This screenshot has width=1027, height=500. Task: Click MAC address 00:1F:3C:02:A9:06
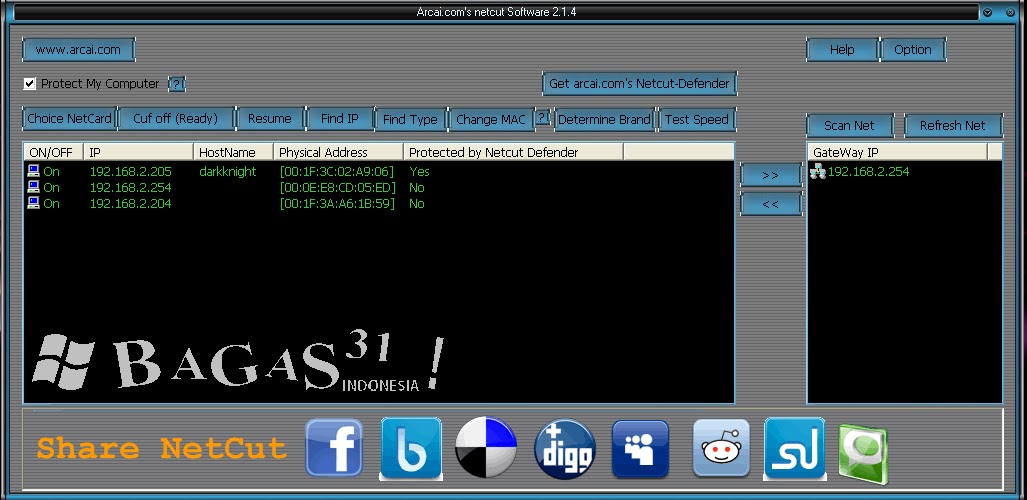(x=337, y=171)
